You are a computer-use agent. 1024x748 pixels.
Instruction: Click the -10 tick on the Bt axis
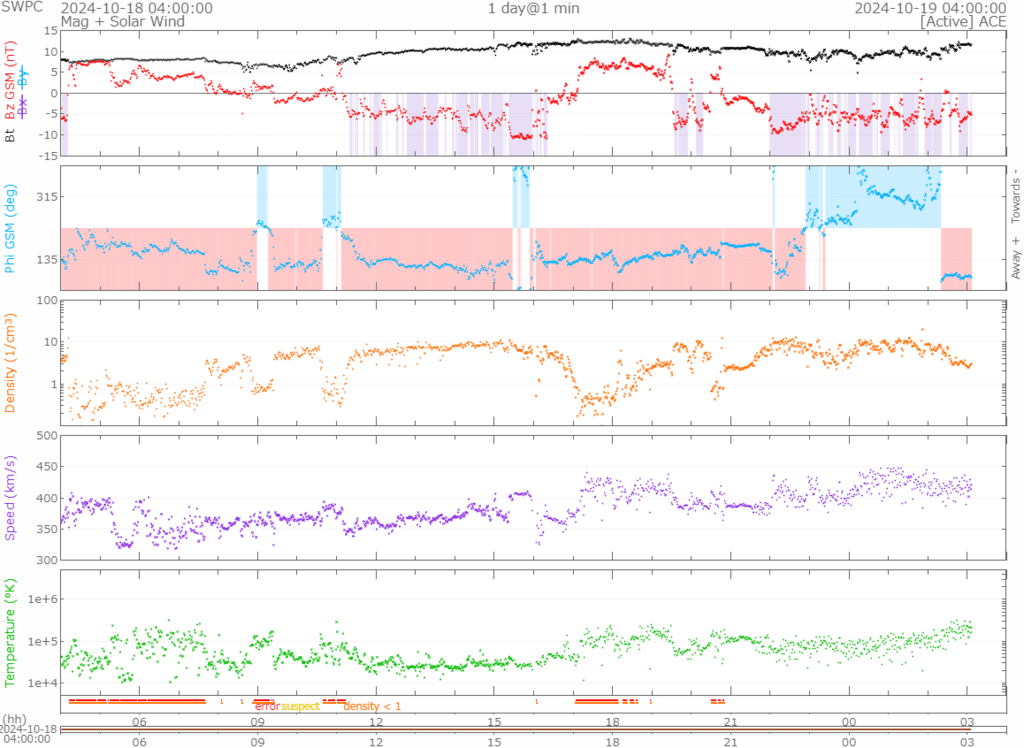pyautogui.click(x=49, y=135)
